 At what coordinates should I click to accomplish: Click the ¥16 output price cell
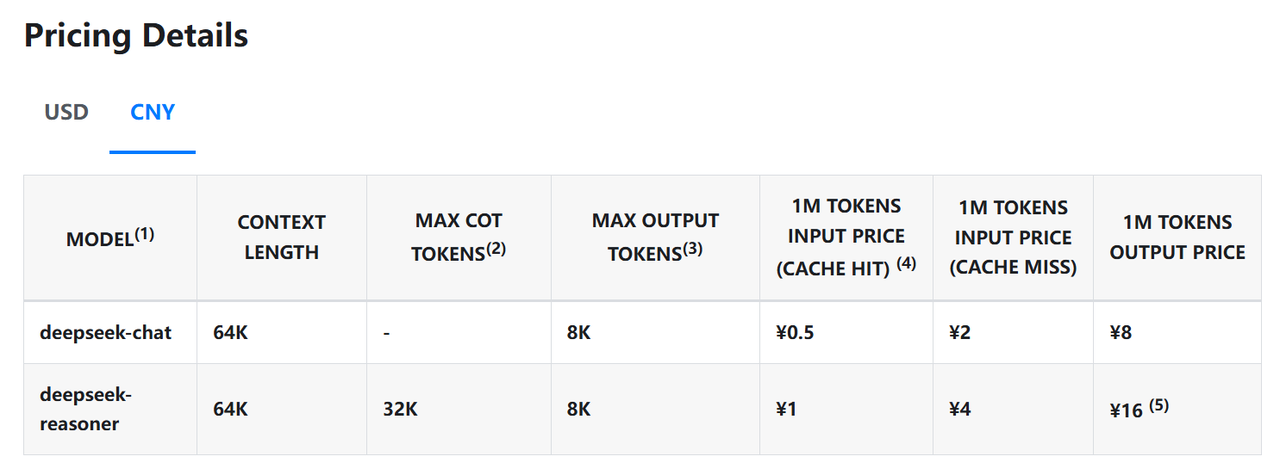[x=1177, y=409]
